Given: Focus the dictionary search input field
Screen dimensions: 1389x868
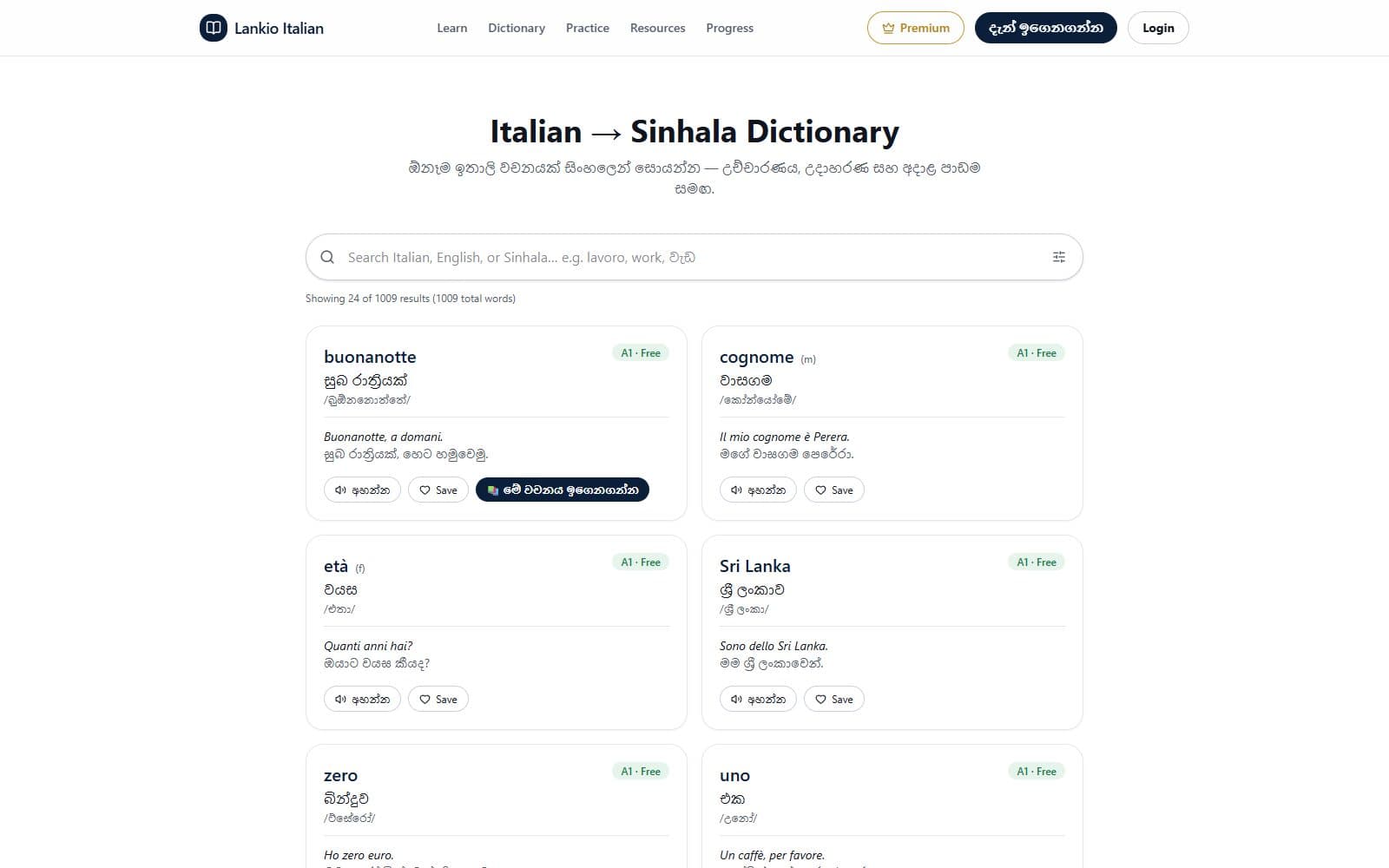Looking at the screenshot, I should (x=694, y=257).
